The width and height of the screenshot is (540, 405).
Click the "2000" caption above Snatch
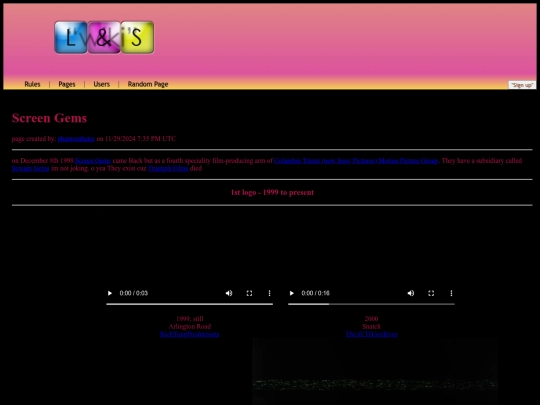[x=371, y=319]
